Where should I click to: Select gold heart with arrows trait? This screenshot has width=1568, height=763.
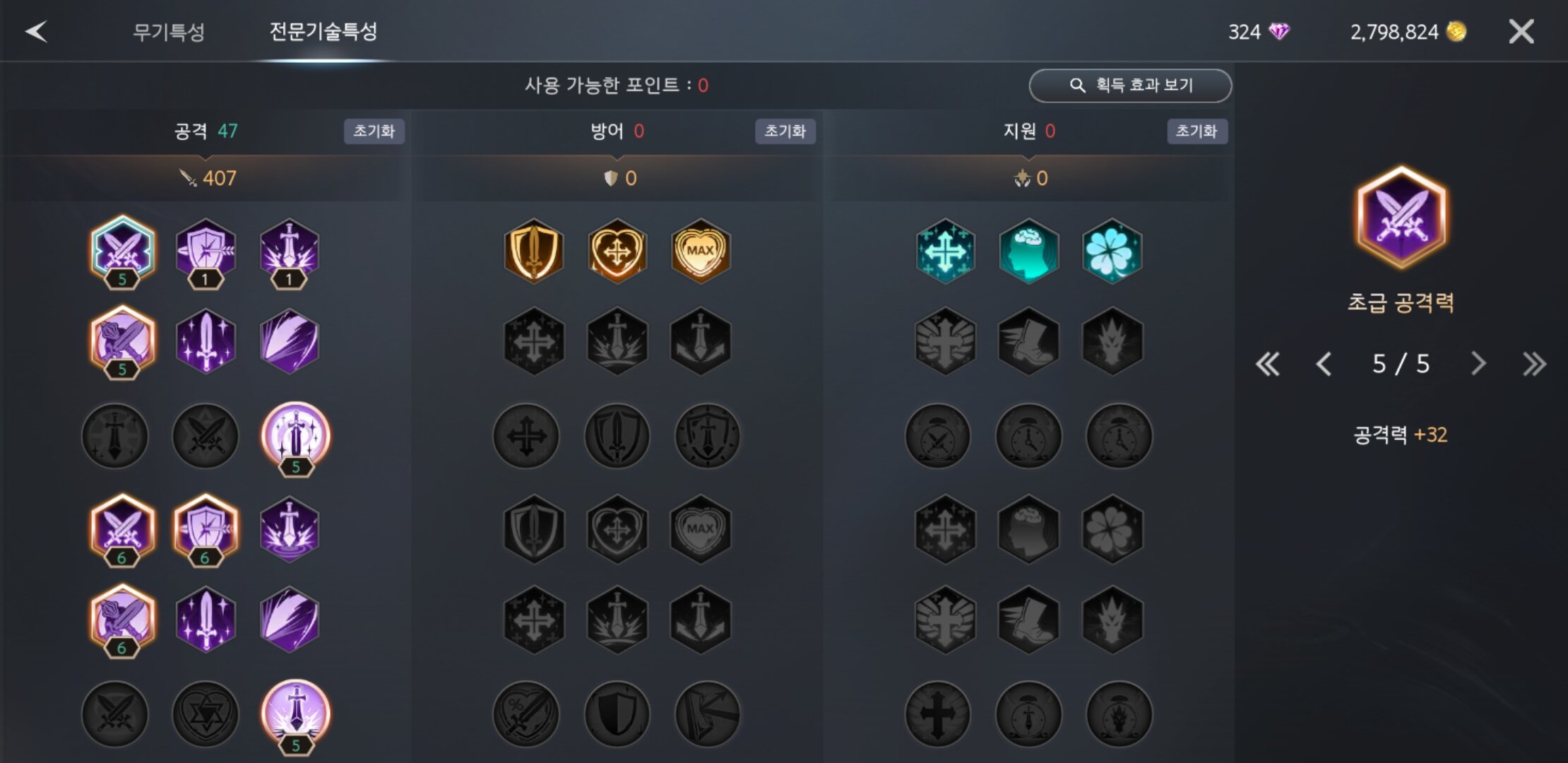tap(617, 250)
